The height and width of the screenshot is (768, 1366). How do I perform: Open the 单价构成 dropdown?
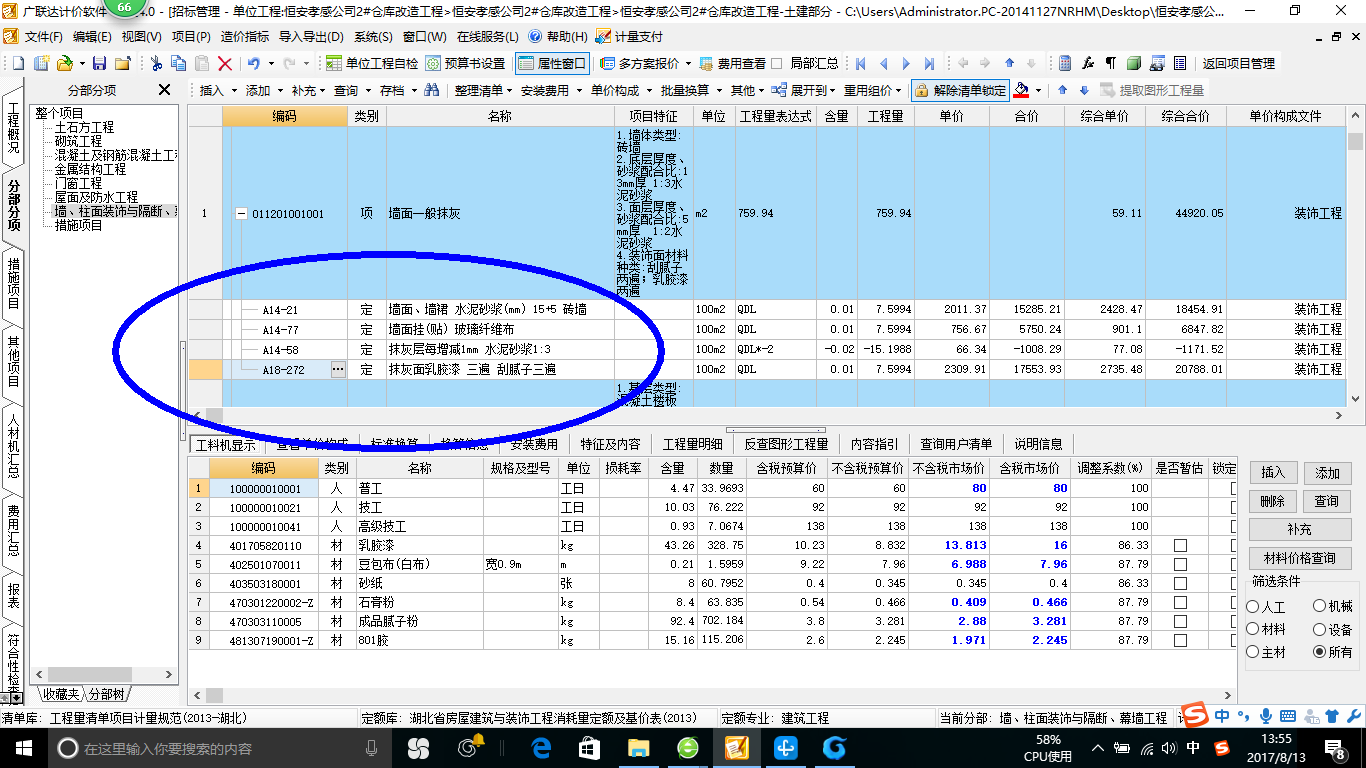[621, 90]
